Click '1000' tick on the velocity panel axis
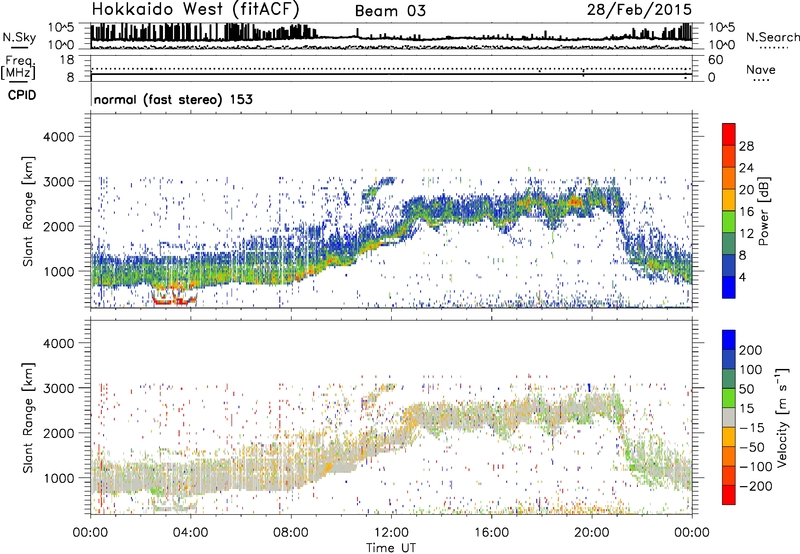 pyautogui.click(x=58, y=478)
